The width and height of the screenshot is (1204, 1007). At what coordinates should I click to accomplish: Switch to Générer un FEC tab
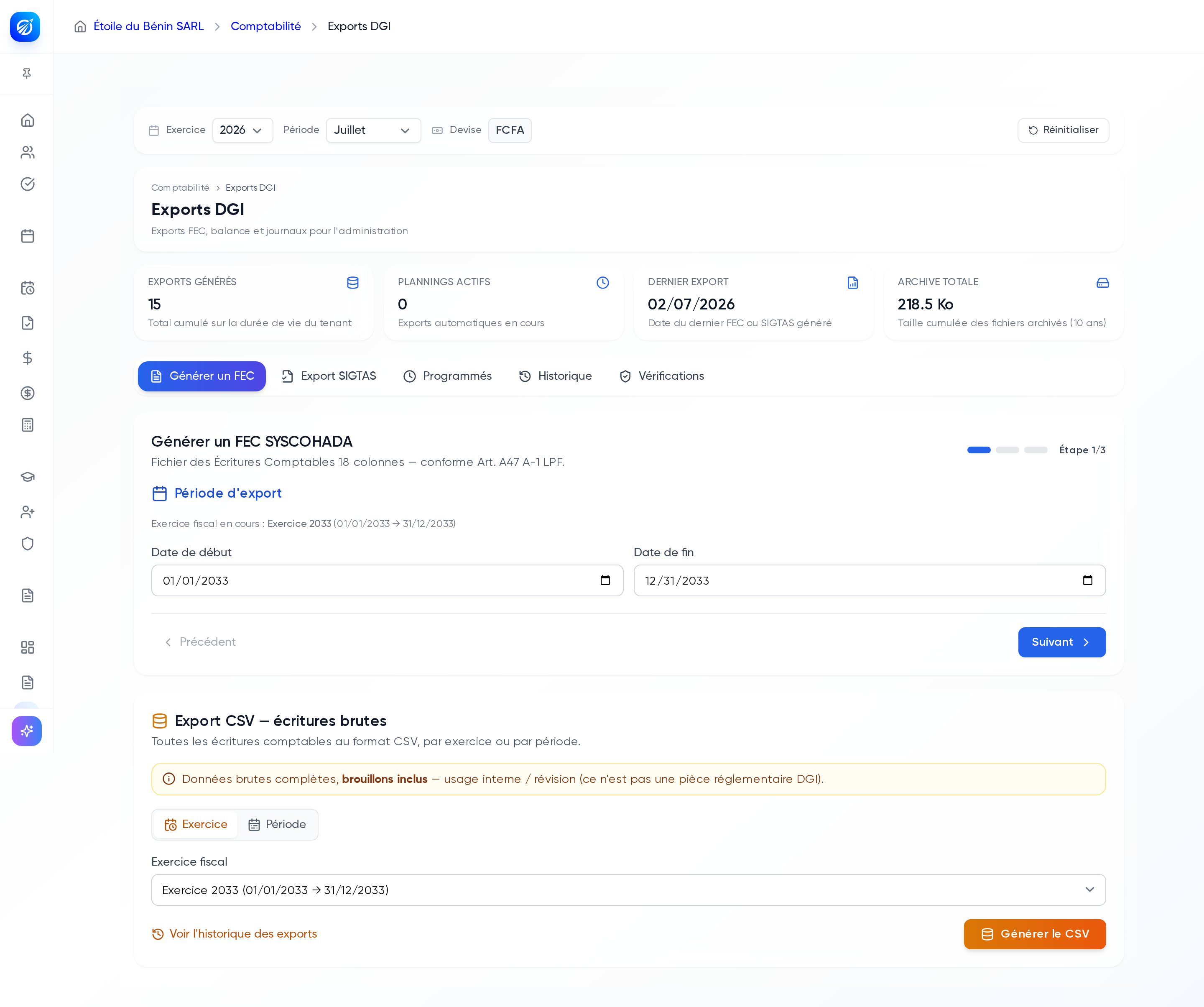[202, 376]
